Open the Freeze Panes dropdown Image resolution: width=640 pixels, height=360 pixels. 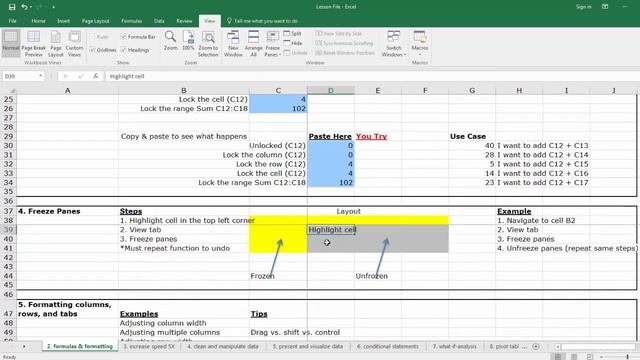click(273, 43)
